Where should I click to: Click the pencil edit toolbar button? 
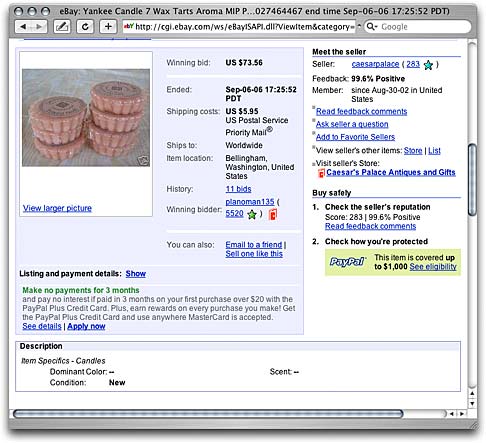(x=62, y=27)
